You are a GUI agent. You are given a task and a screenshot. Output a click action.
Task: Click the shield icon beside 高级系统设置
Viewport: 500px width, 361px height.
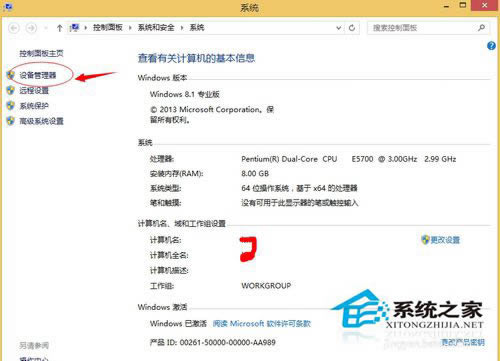pos(11,121)
